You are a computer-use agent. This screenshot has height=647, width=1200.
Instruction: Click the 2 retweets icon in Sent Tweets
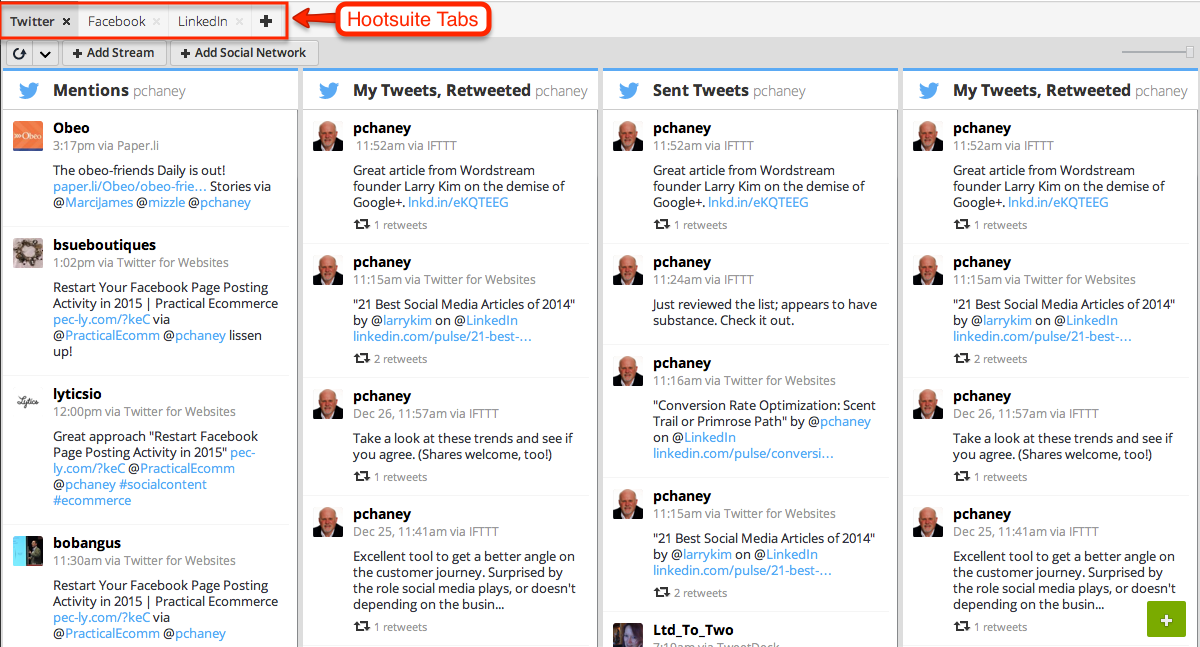click(x=661, y=592)
